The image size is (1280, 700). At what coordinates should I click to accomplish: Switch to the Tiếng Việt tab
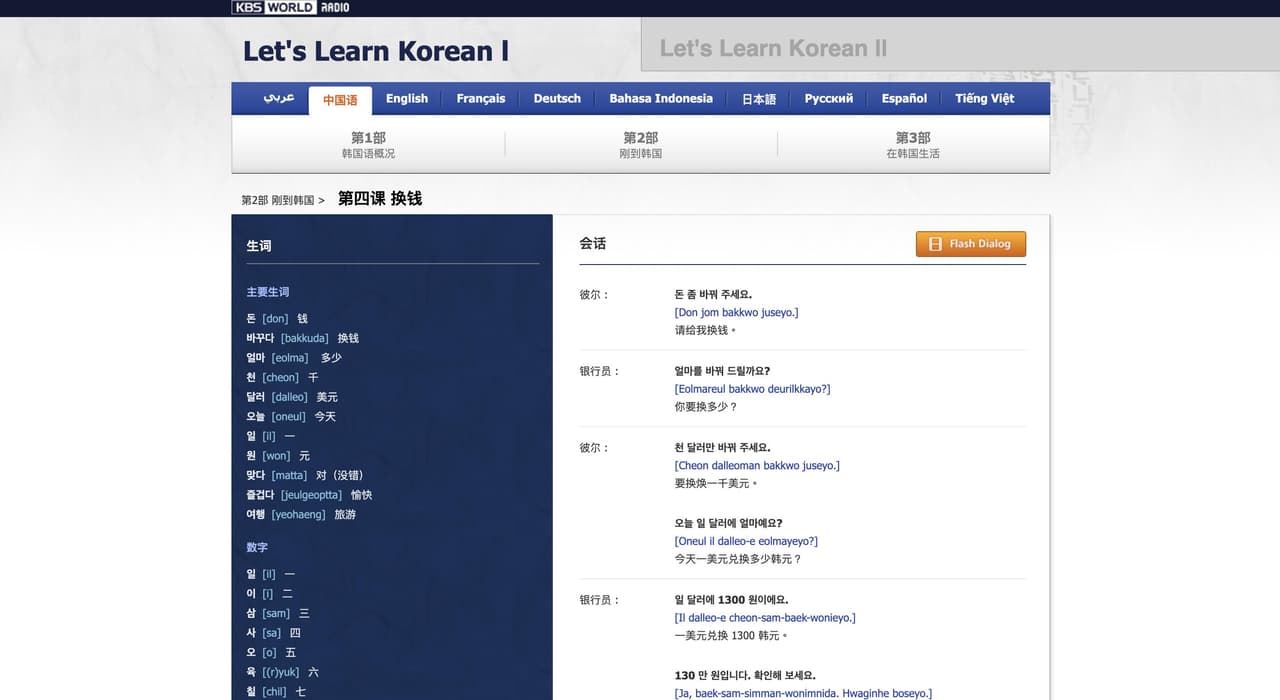(983, 98)
